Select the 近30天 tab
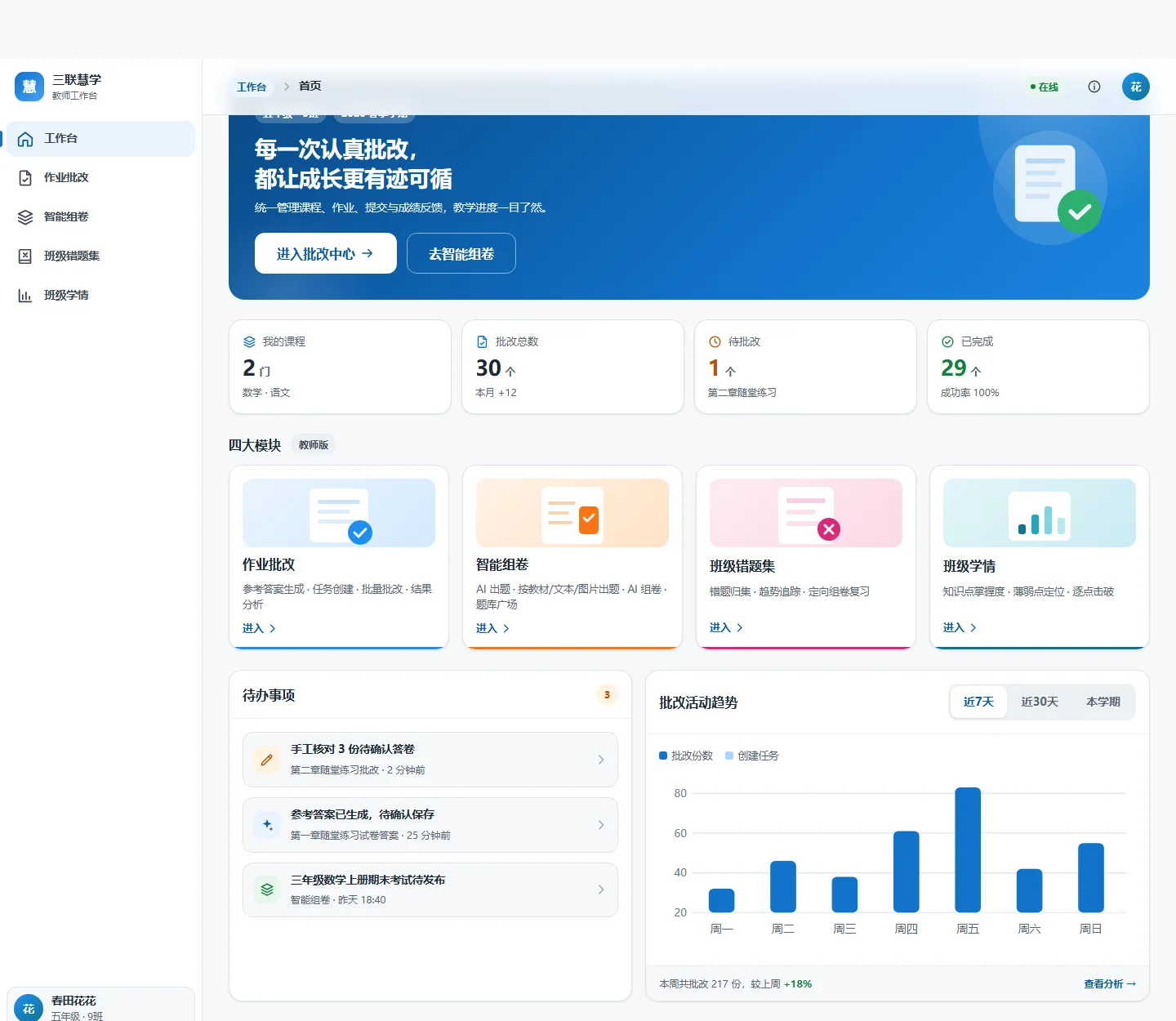The width and height of the screenshot is (1176, 1021). [1040, 702]
